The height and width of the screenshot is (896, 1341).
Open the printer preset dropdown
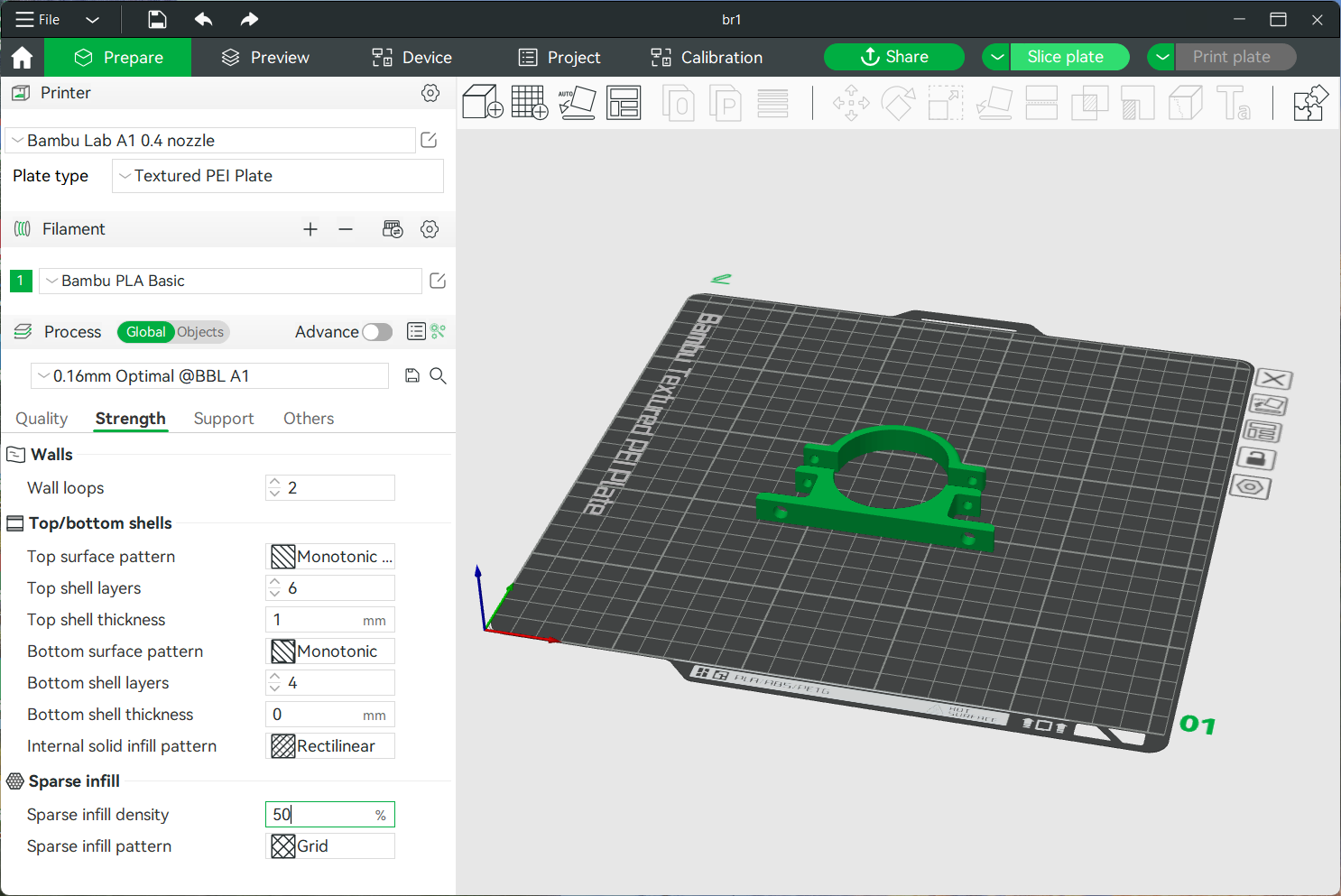pyautogui.click(x=210, y=140)
